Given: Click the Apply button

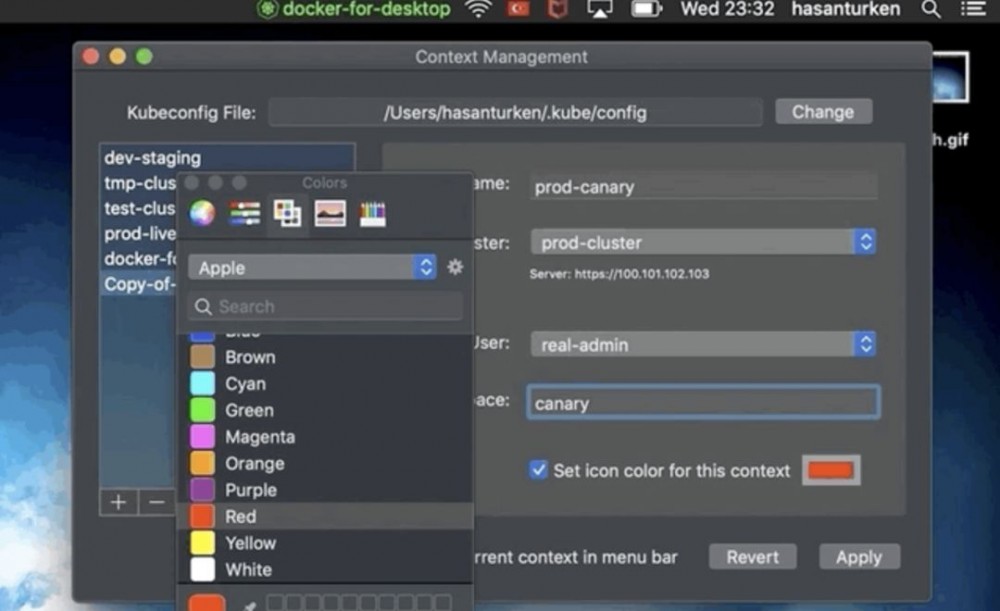Looking at the screenshot, I should click(859, 557).
